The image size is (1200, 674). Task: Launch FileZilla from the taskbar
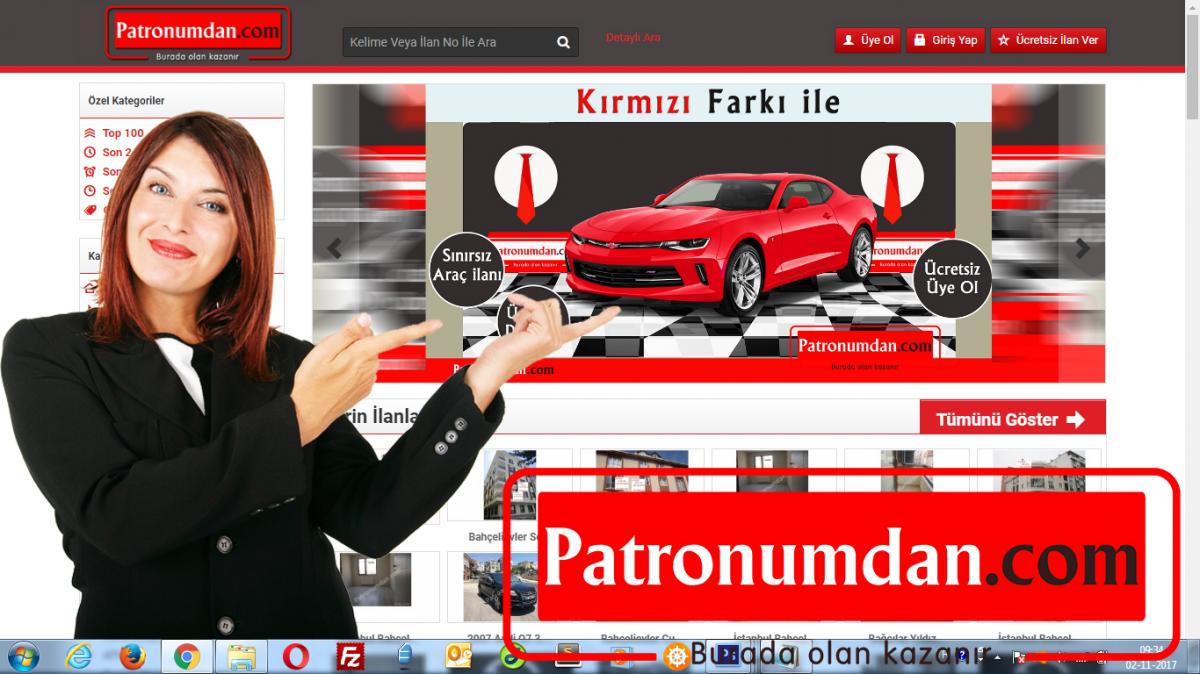tap(350, 656)
